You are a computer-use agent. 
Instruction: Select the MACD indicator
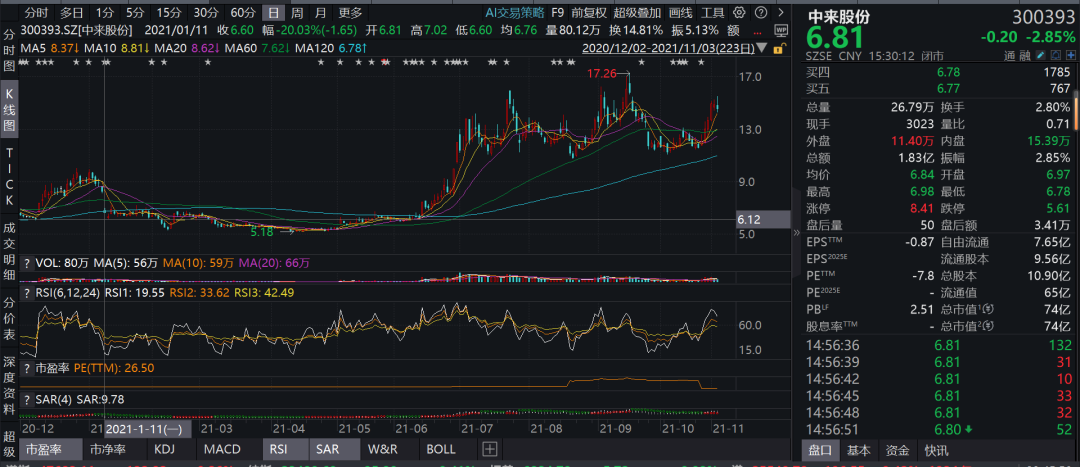(221, 450)
